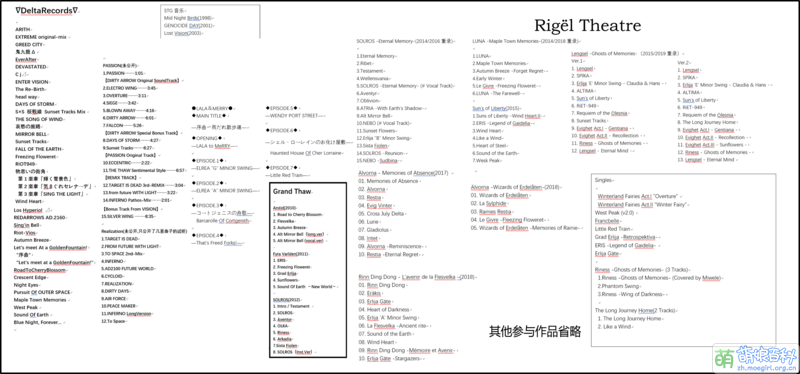This screenshot has width=800, height=374.
Task: Select Alvorna Memories of Absence album heading
Action: click(x=403, y=173)
